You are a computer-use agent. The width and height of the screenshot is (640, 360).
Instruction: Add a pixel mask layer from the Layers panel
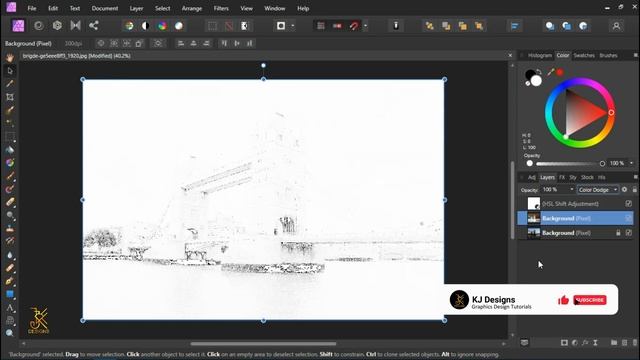564,343
